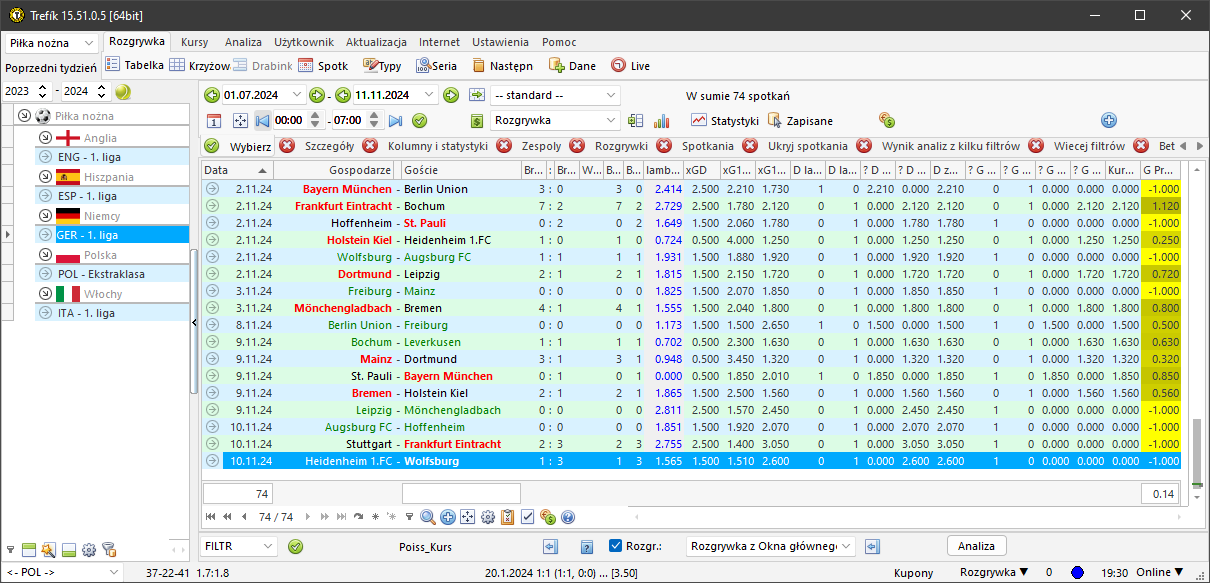
Task: Open the Kursy menu
Action: point(194,42)
